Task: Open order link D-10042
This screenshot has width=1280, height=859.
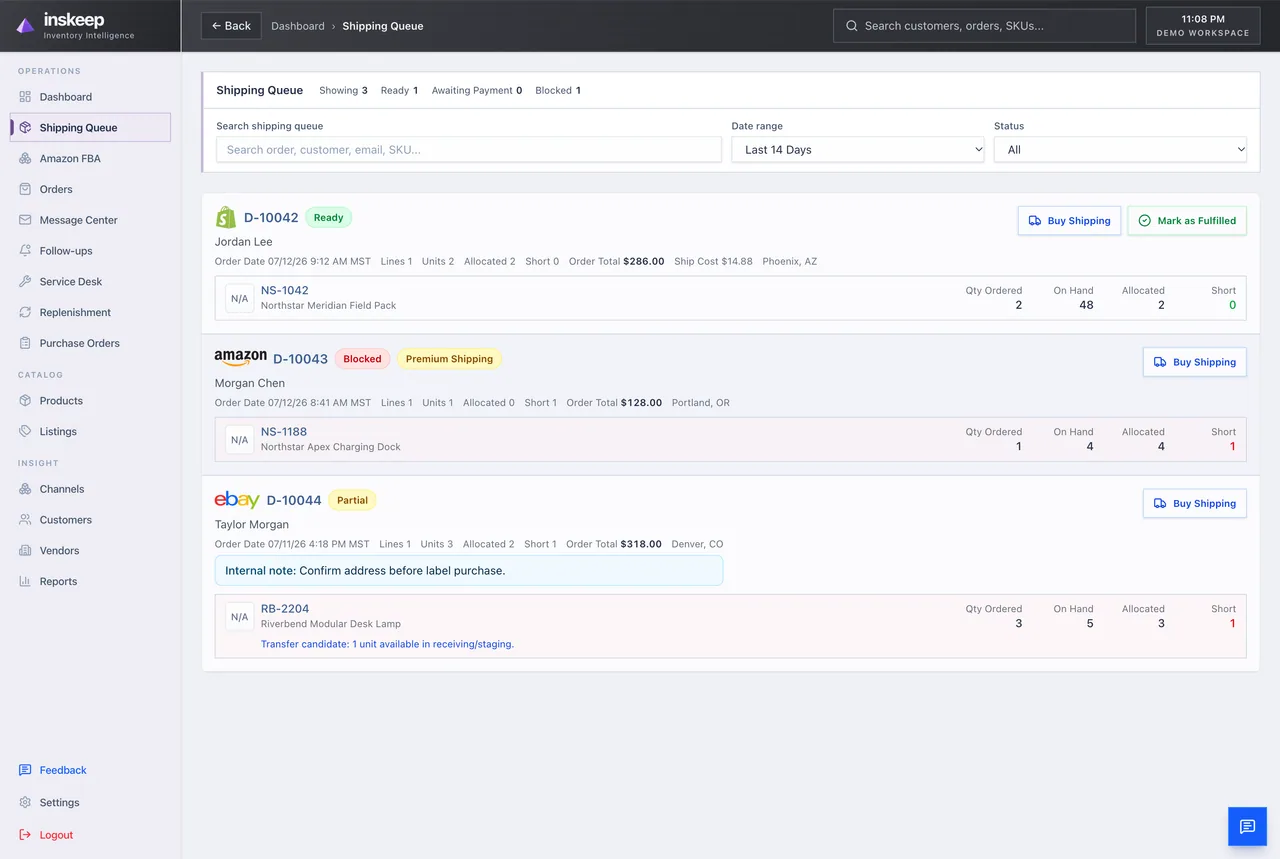Action: coord(271,217)
